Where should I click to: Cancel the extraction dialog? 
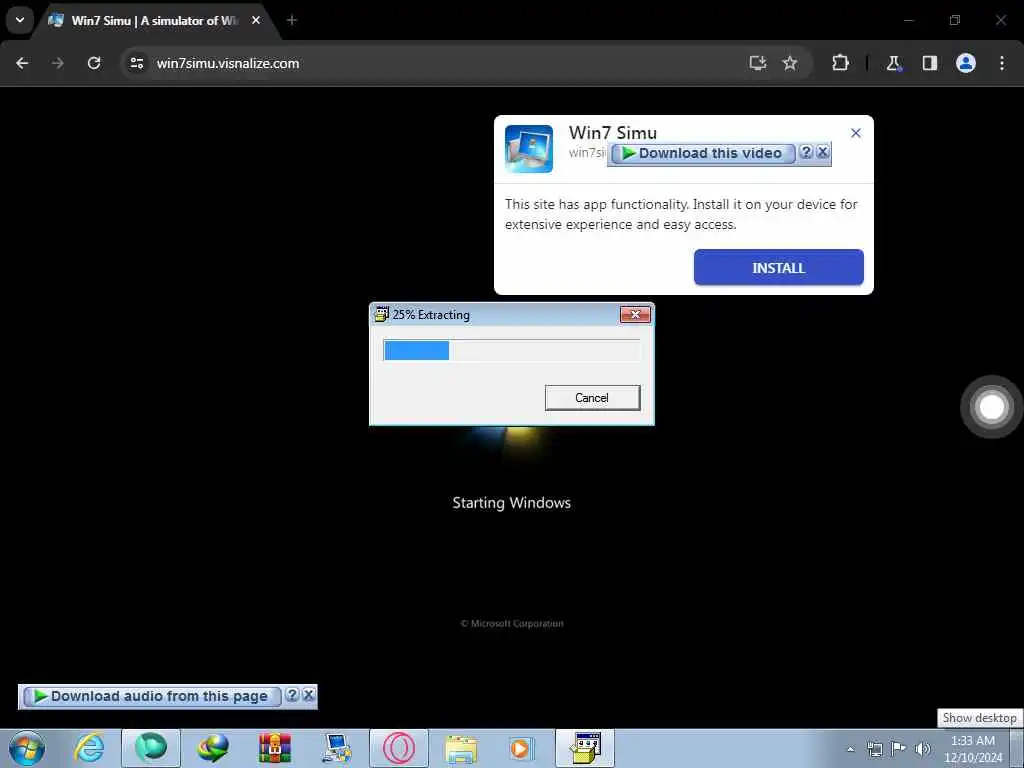[x=592, y=398]
